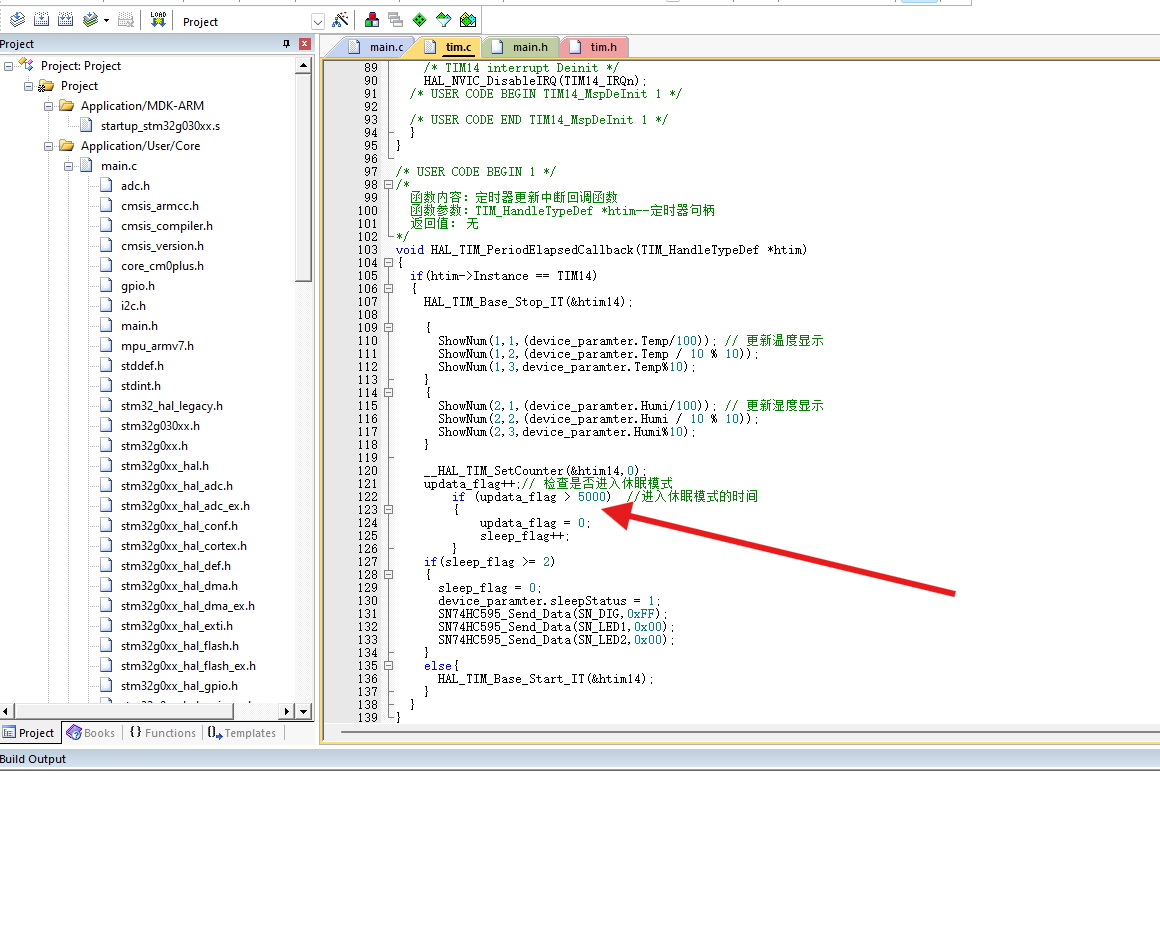This screenshot has width=1160, height=926.
Task: Close the Project panel
Action: pyautogui.click(x=304, y=44)
